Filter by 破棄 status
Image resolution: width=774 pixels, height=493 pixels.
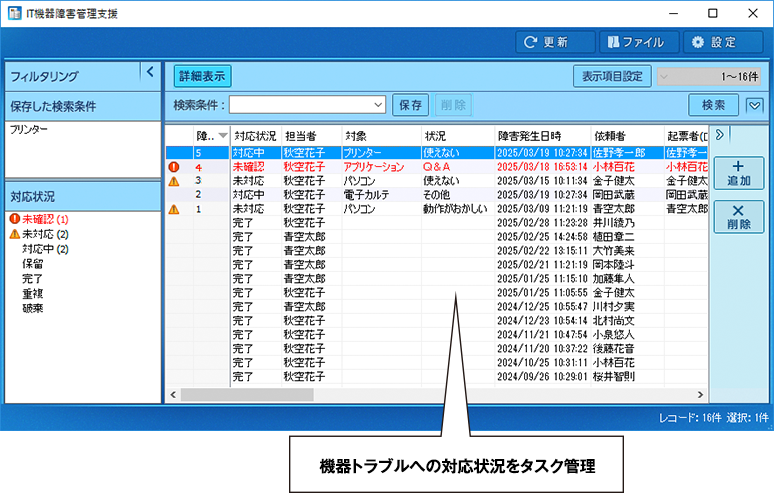click(x=33, y=308)
